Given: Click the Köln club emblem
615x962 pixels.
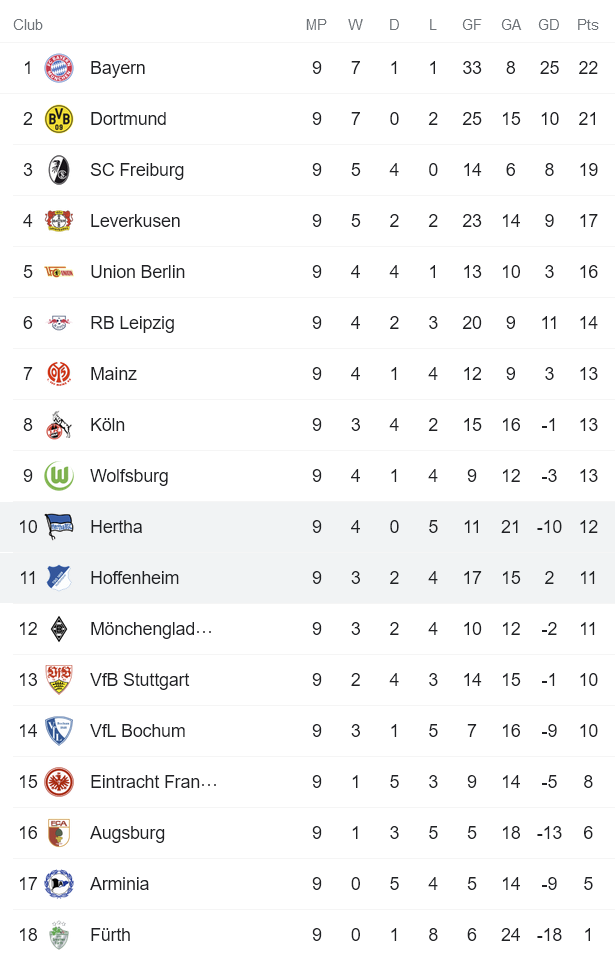Looking at the screenshot, I should tap(58, 424).
